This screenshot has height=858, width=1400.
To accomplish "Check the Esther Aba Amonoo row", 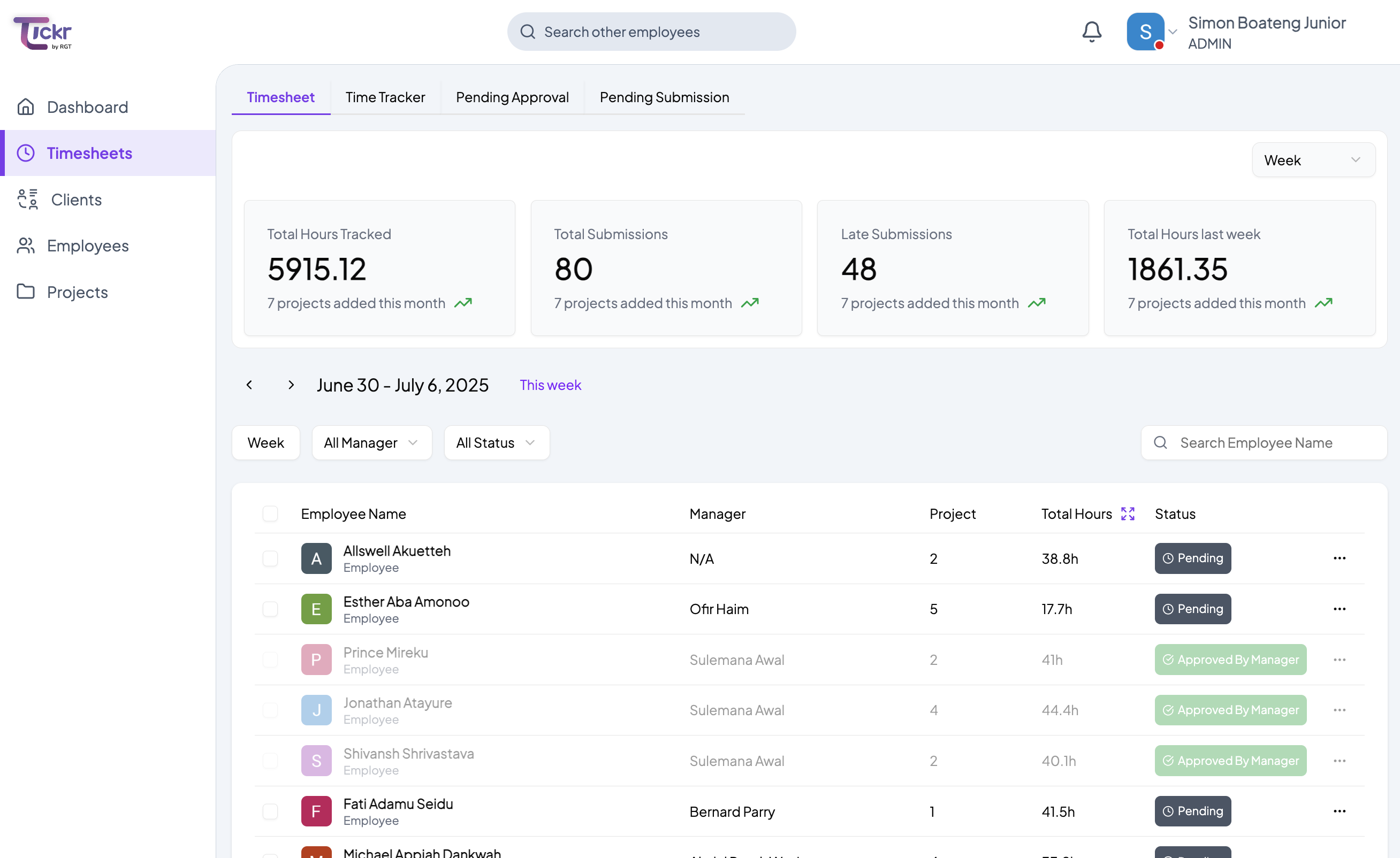I will pyautogui.click(x=270, y=609).
